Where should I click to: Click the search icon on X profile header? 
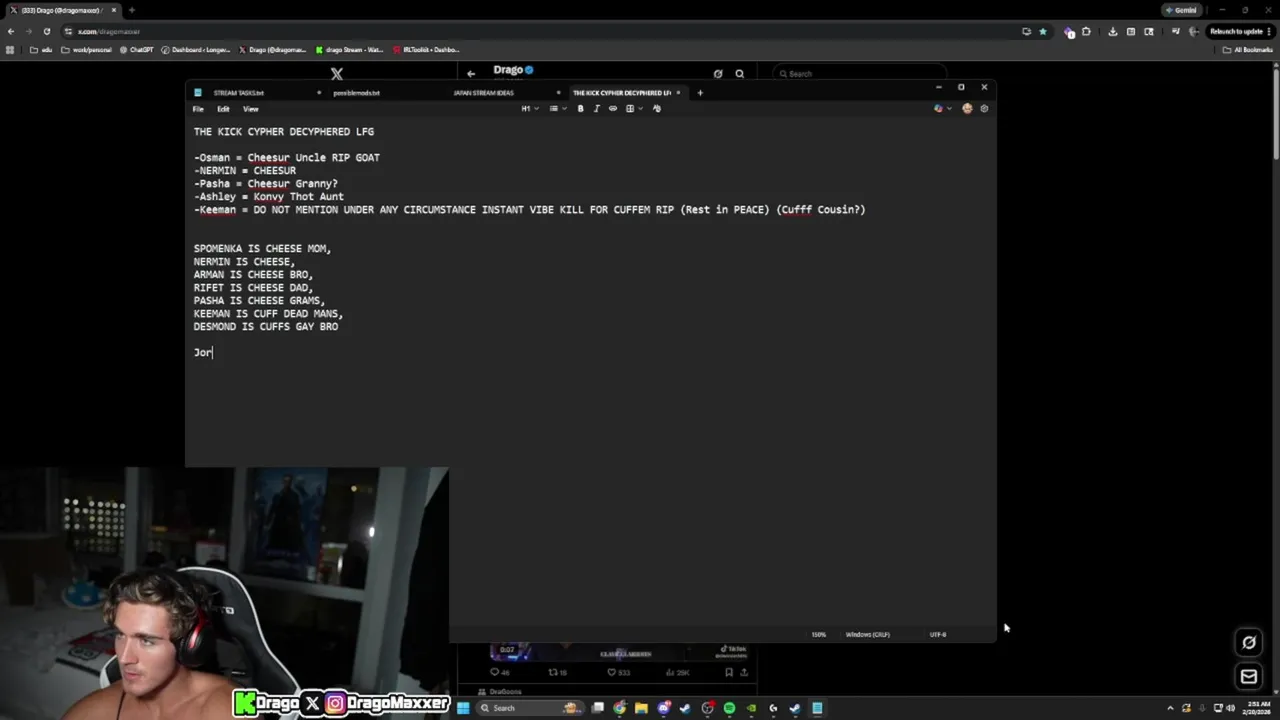coord(740,73)
